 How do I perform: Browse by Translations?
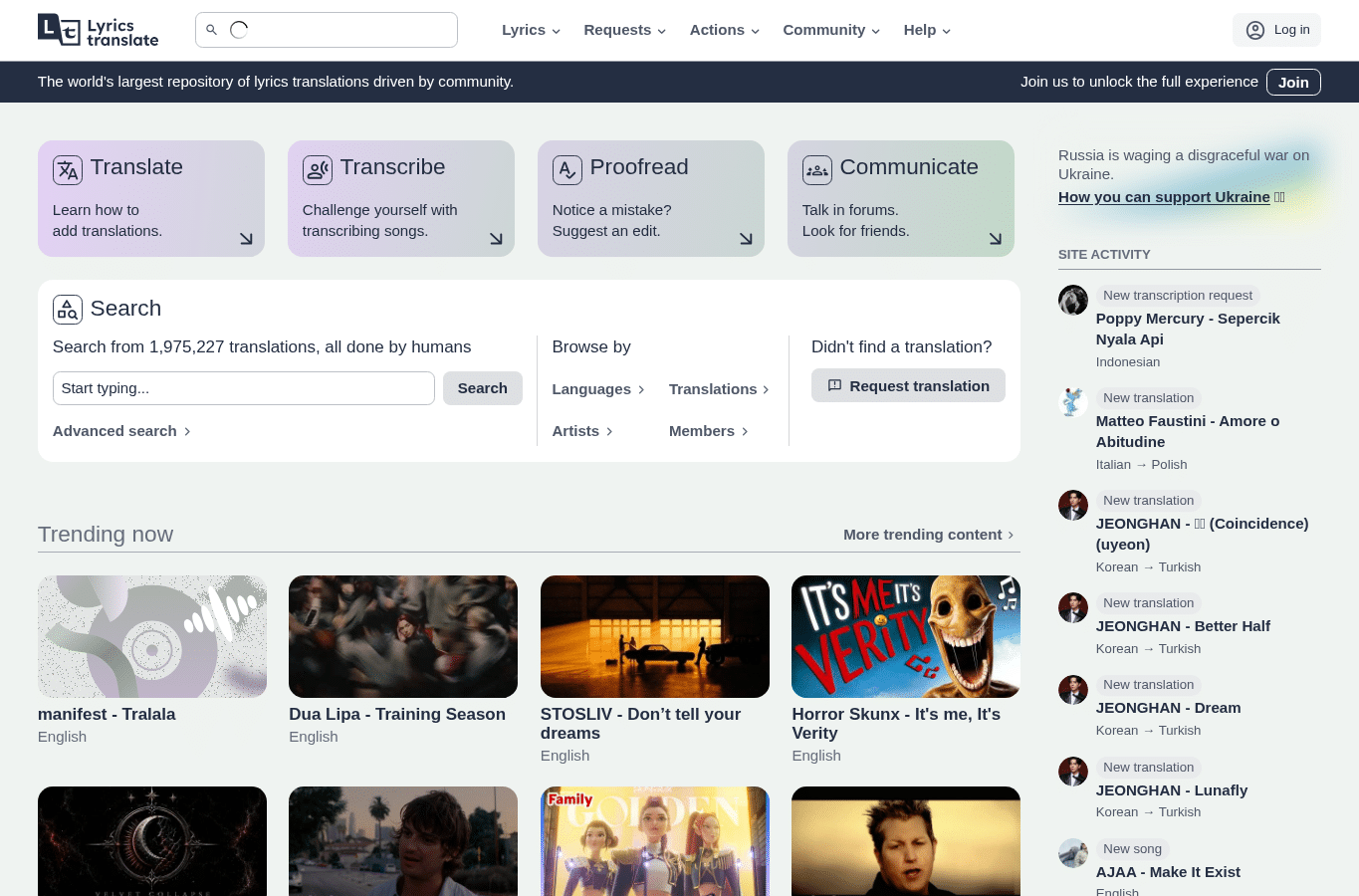(719, 389)
